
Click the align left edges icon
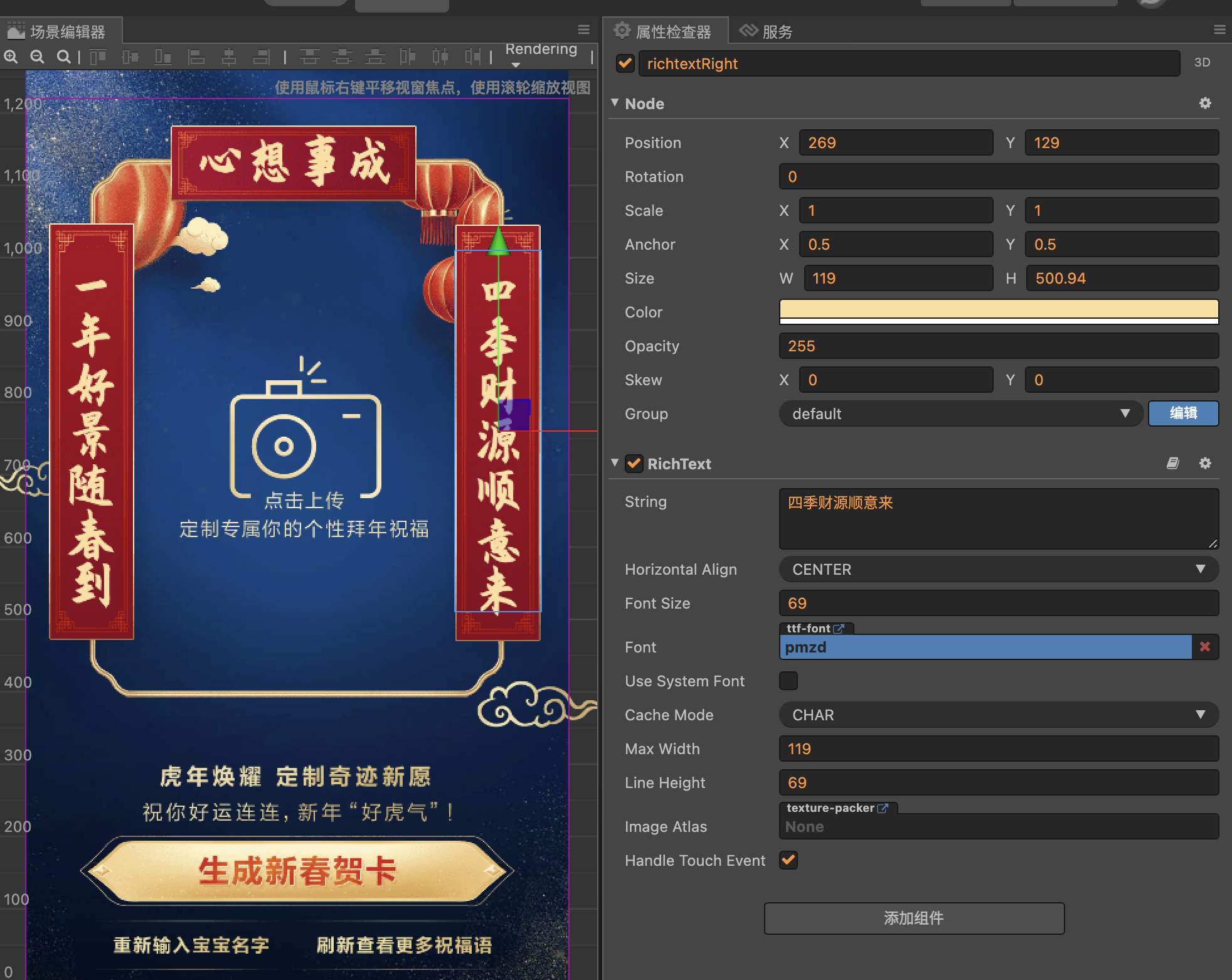pos(196,58)
